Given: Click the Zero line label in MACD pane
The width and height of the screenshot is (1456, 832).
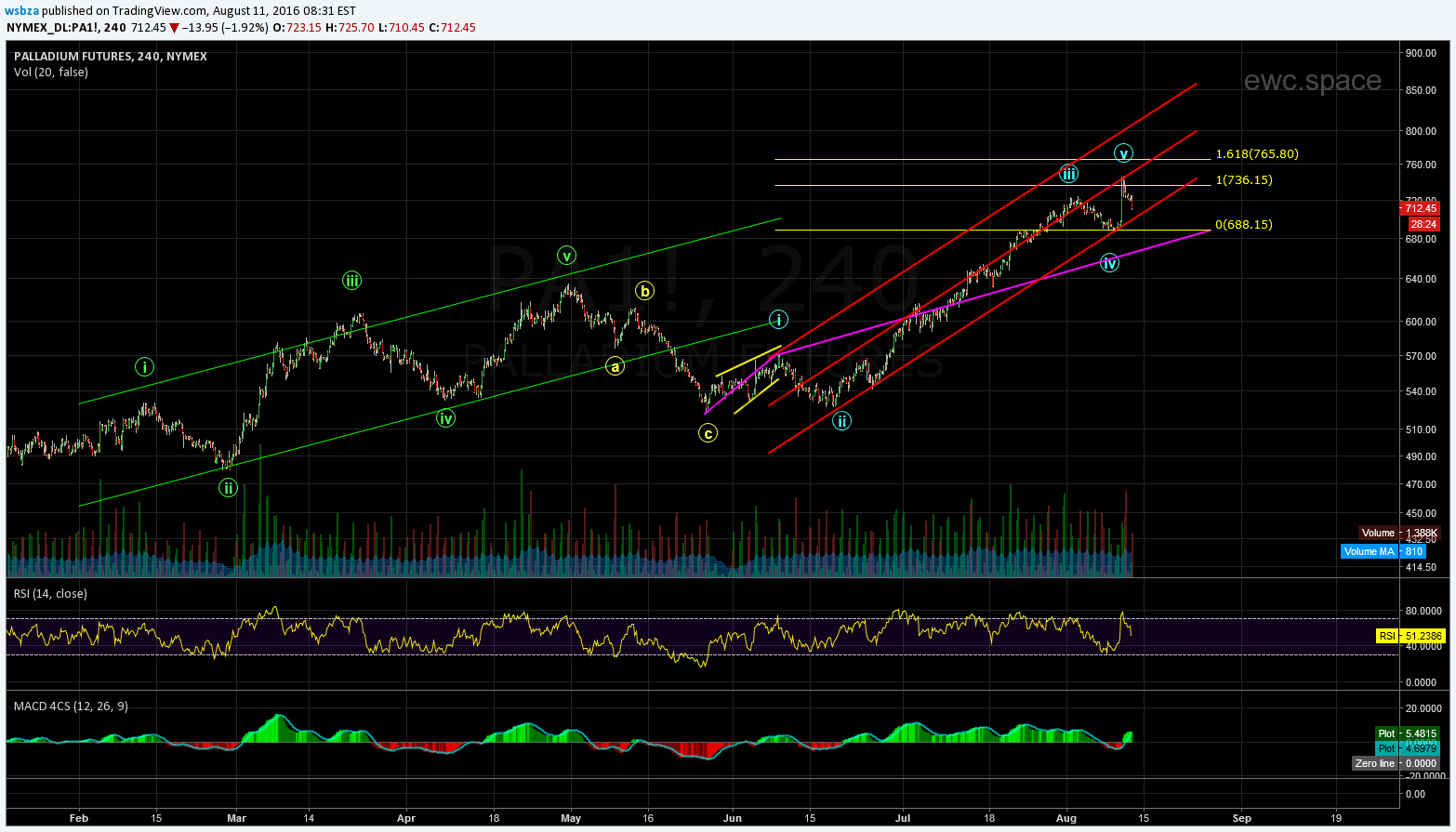Looking at the screenshot, I should pyautogui.click(x=1375, y=763).
